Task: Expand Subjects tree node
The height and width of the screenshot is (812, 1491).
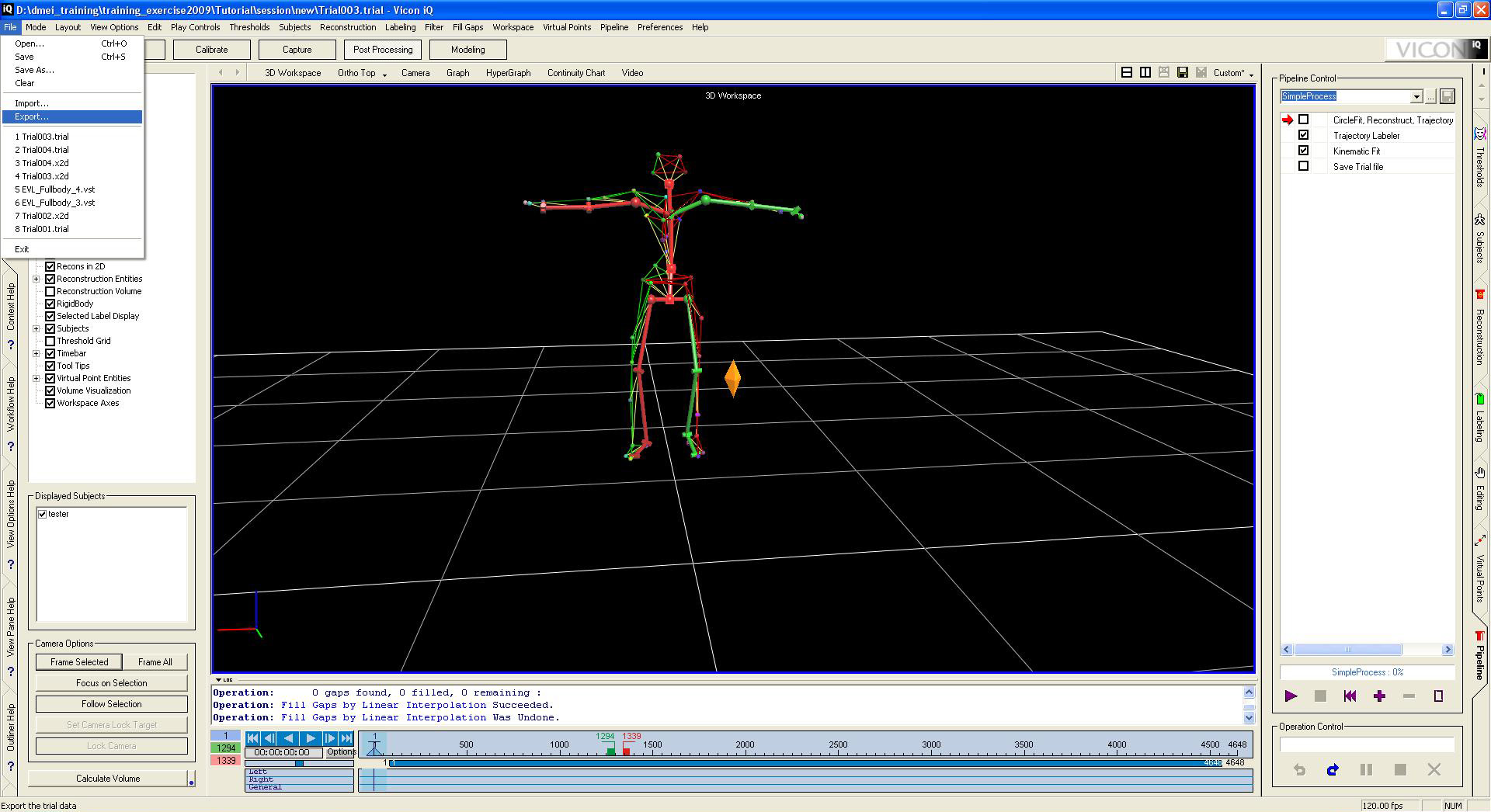Action: [x=36, y=328]
